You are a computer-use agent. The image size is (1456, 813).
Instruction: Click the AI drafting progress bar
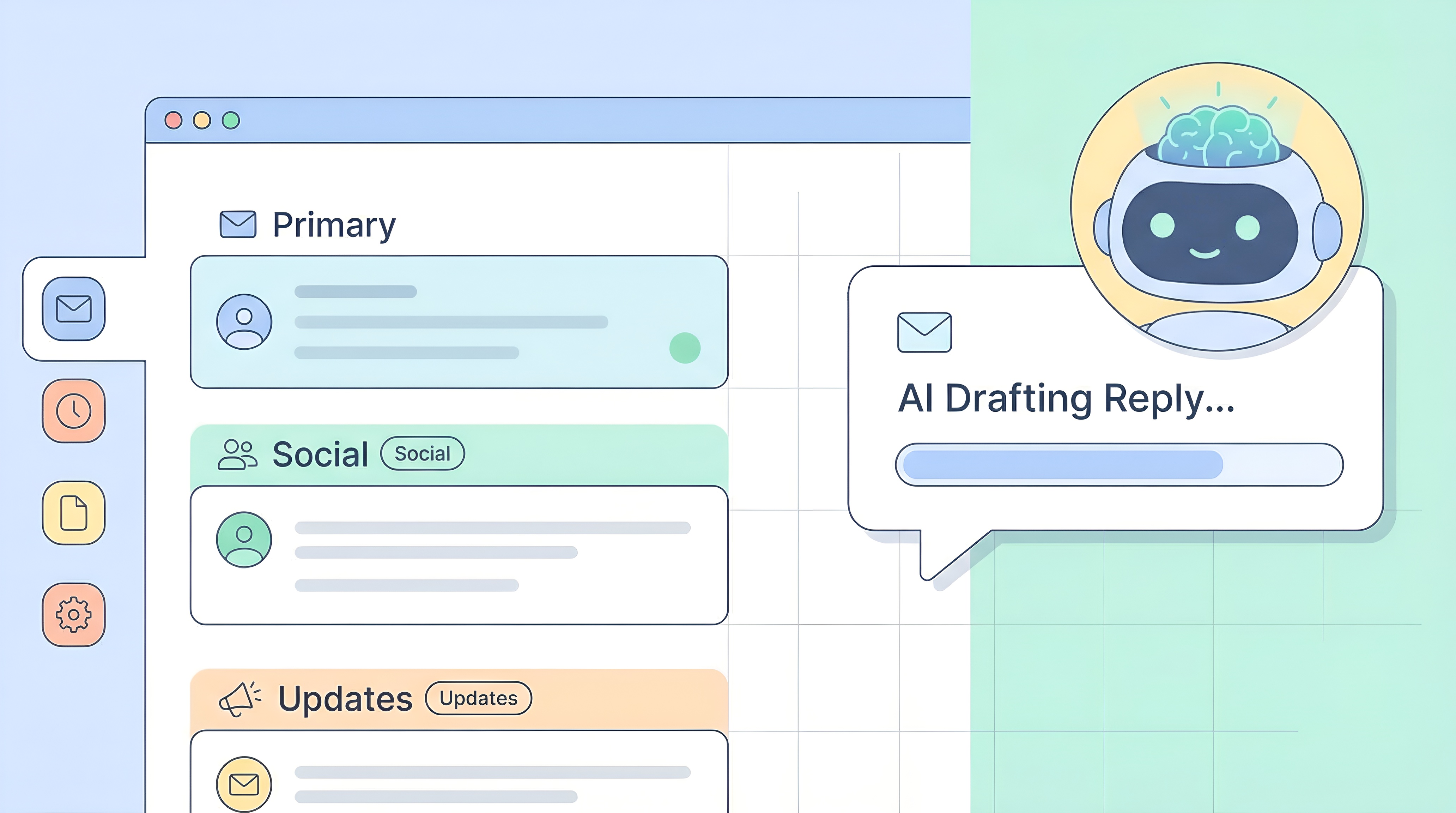click(1118, 465)
